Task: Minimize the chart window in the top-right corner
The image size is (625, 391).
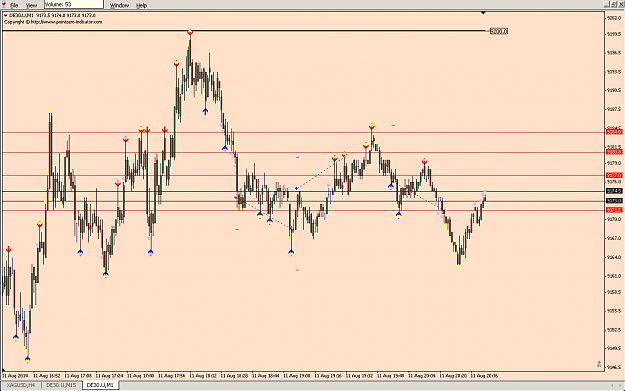Action: coord(606,4)
